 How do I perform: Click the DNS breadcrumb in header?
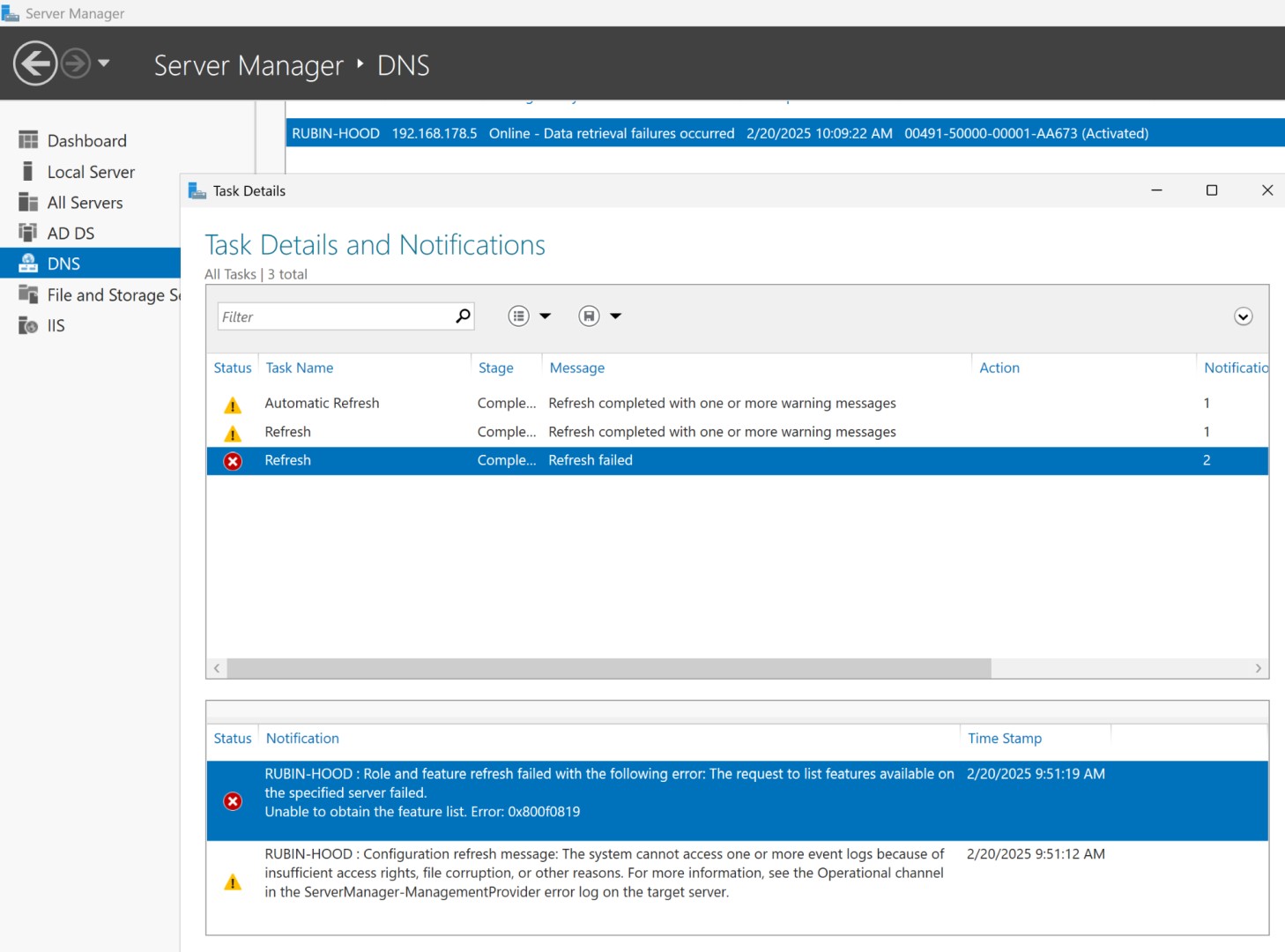404,65
